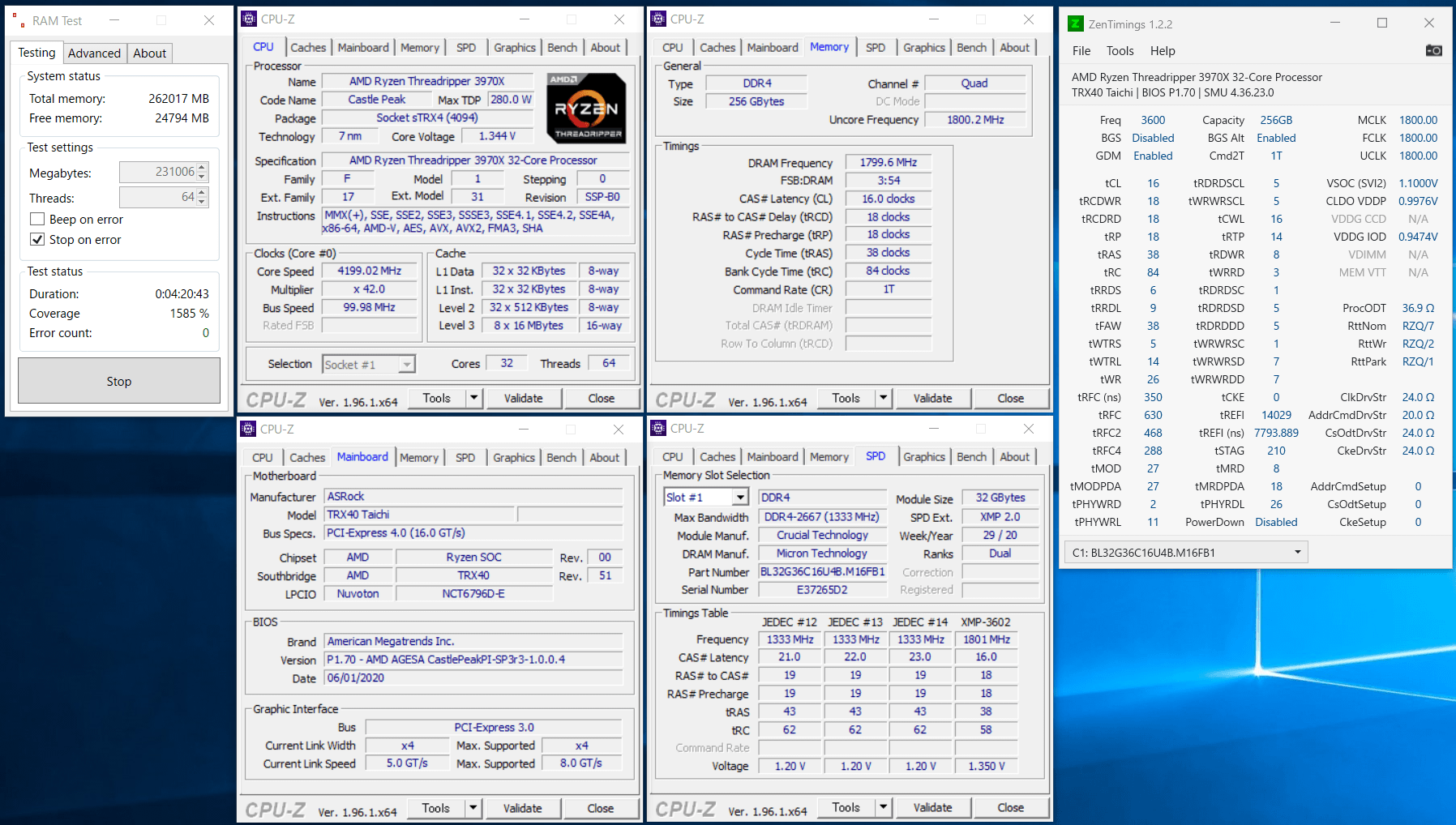Click the DRAM Frequency value 1799.6 MHz

[889, 162]
